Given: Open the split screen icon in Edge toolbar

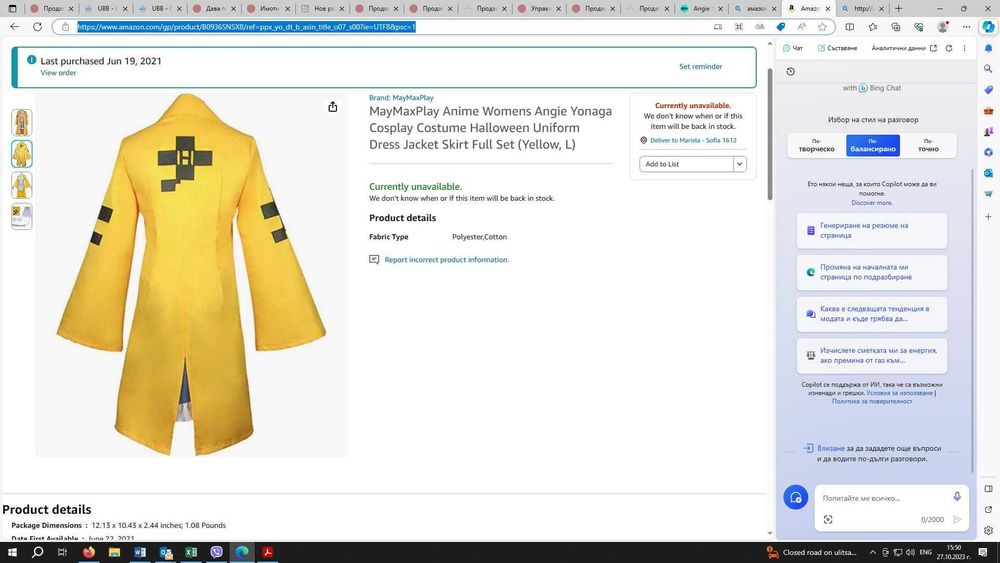Looking at the screenshot, I should [849, 27].
